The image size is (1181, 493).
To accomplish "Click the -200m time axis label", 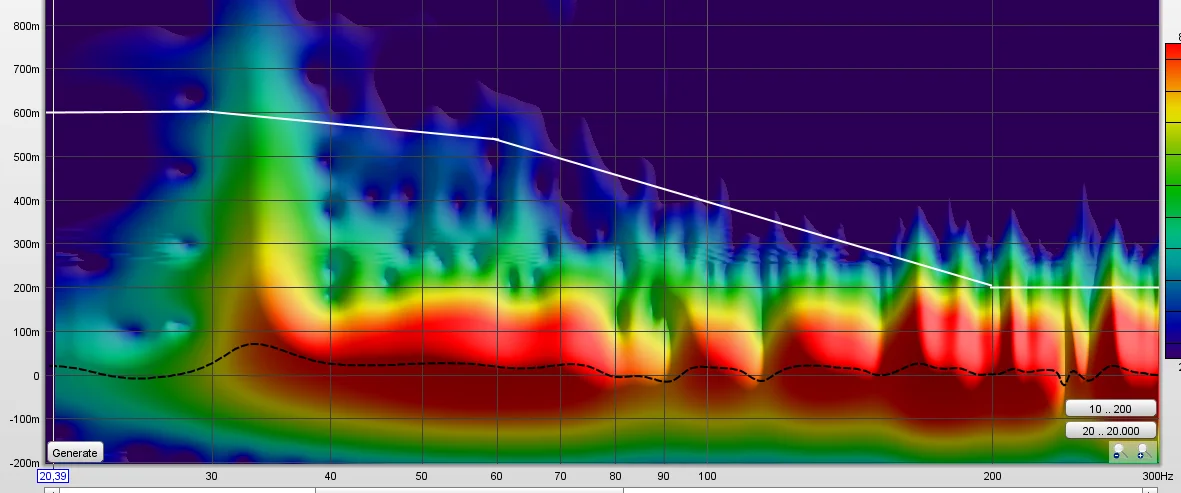I will click(25, 463).
